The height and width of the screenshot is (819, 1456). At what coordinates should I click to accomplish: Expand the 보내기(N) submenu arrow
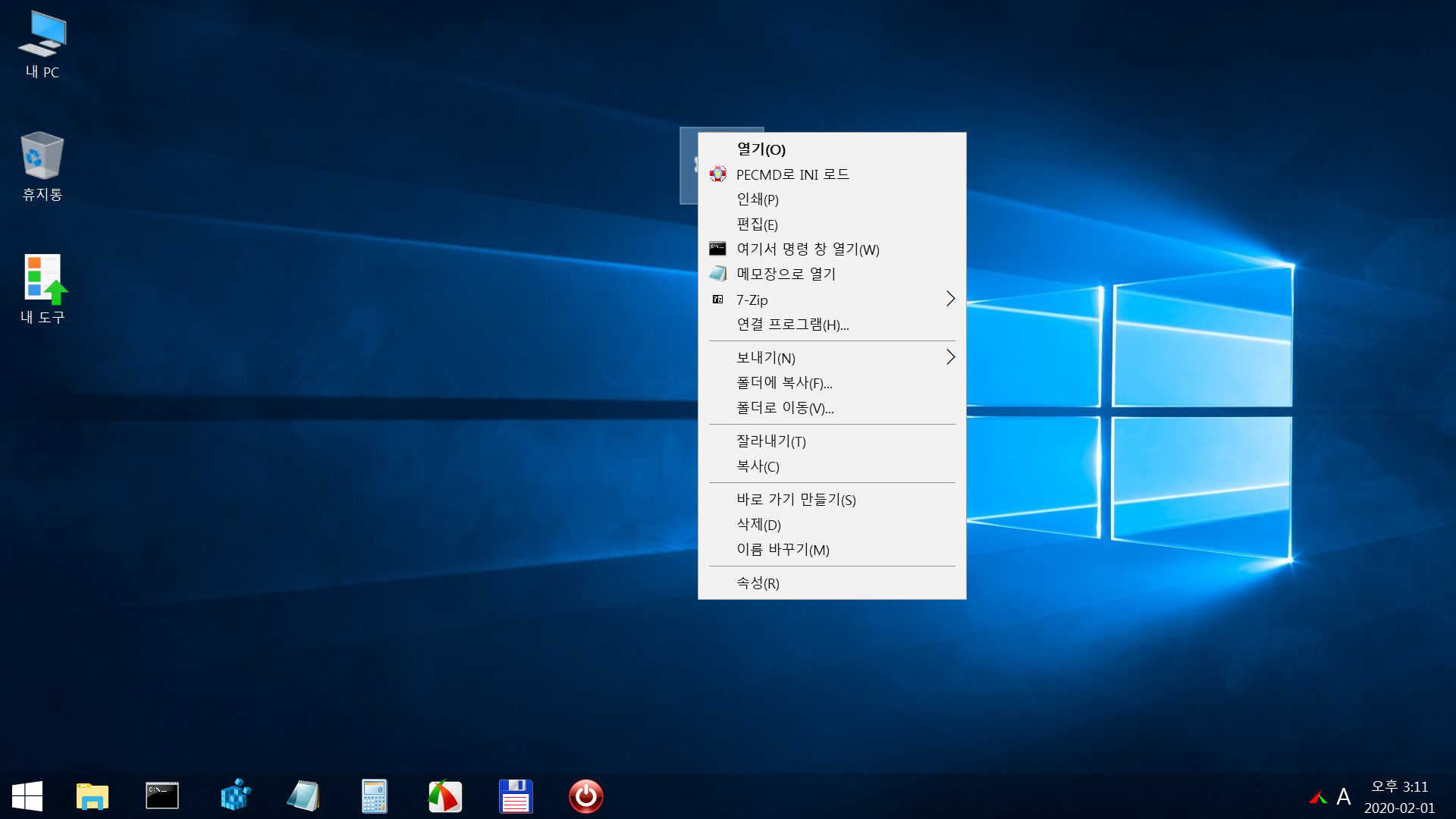pos(950,357)
